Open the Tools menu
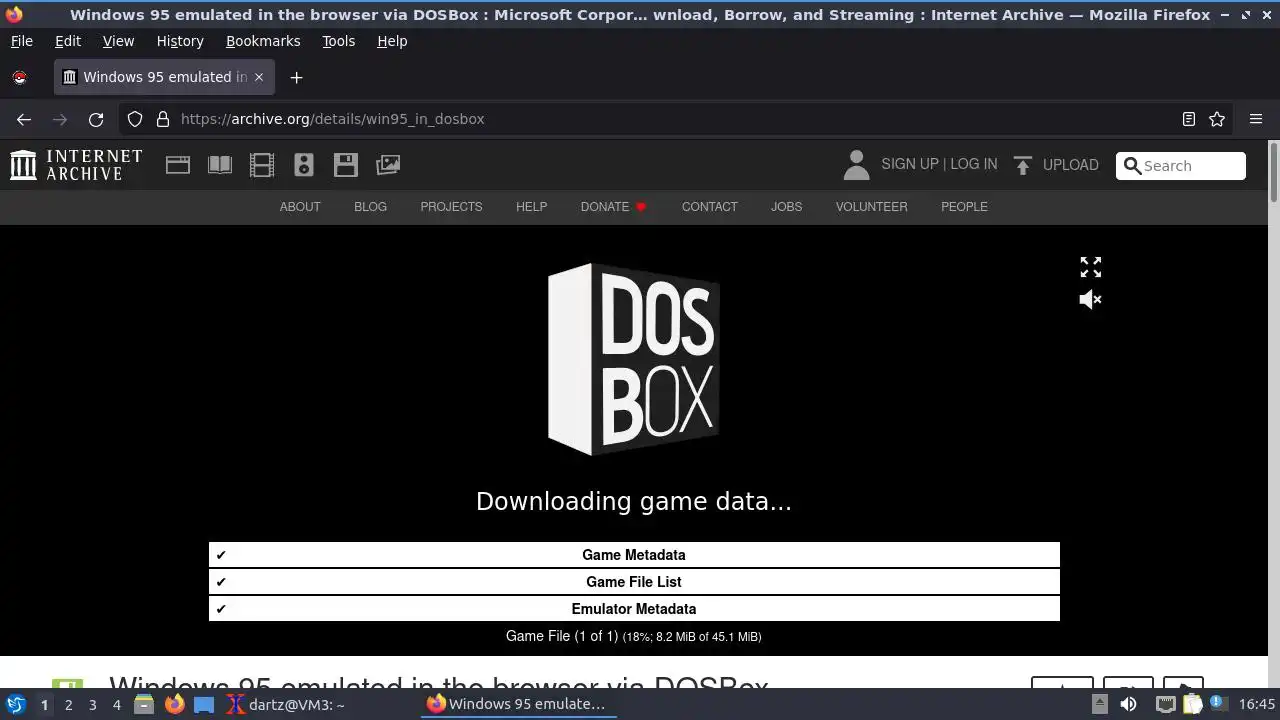Screen dimensions: 1280x720 pyautogui.click(x=338, y=41)
